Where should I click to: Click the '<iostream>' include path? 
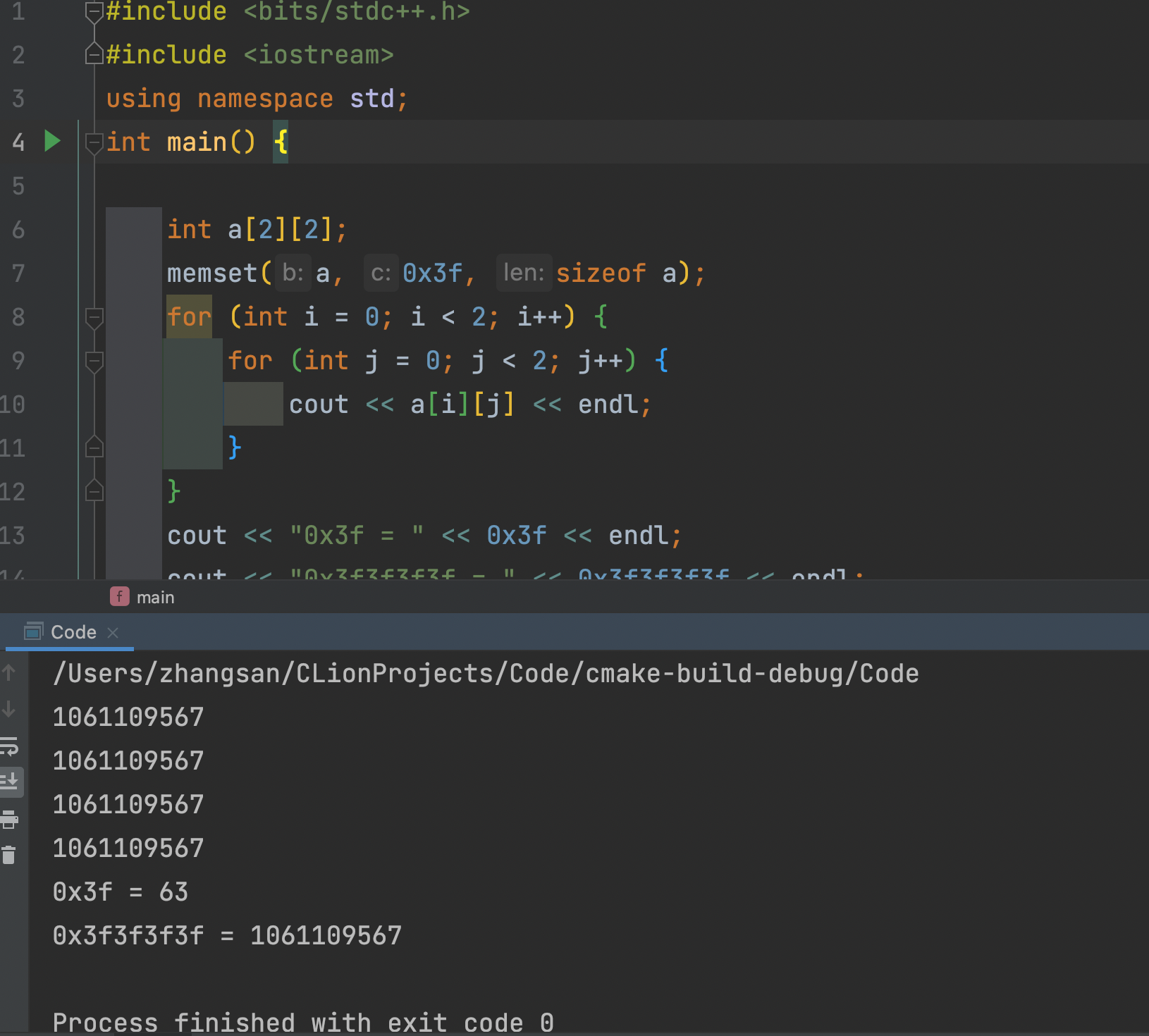click(x=319, y=55)
